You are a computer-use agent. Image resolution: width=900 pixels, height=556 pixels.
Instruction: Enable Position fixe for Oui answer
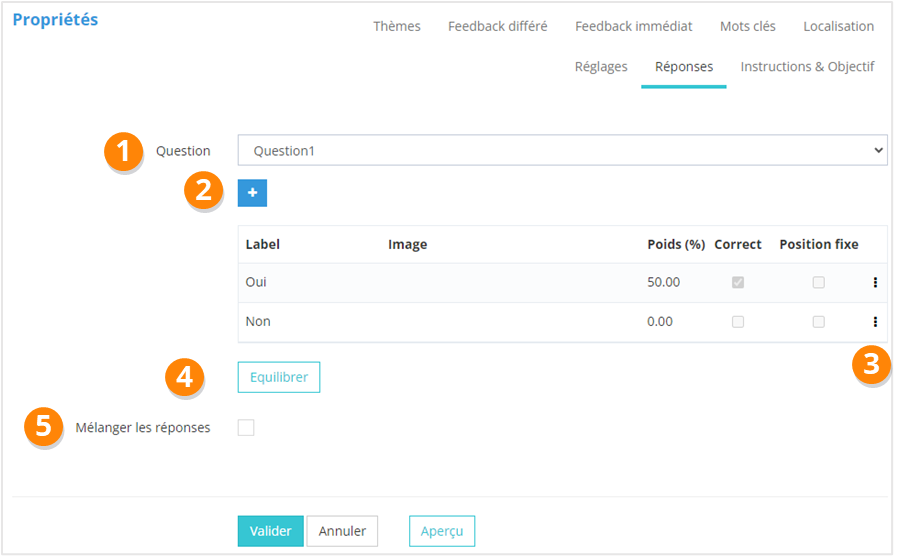tap(819, 283)
